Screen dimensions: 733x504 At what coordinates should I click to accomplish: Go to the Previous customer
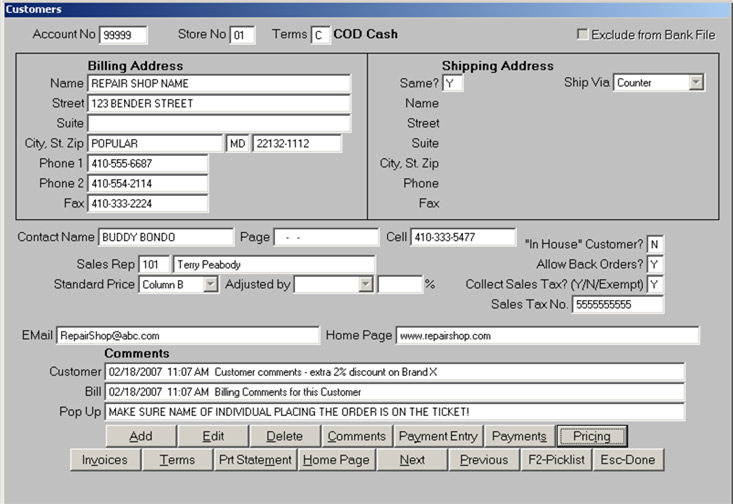coord(484,460)
